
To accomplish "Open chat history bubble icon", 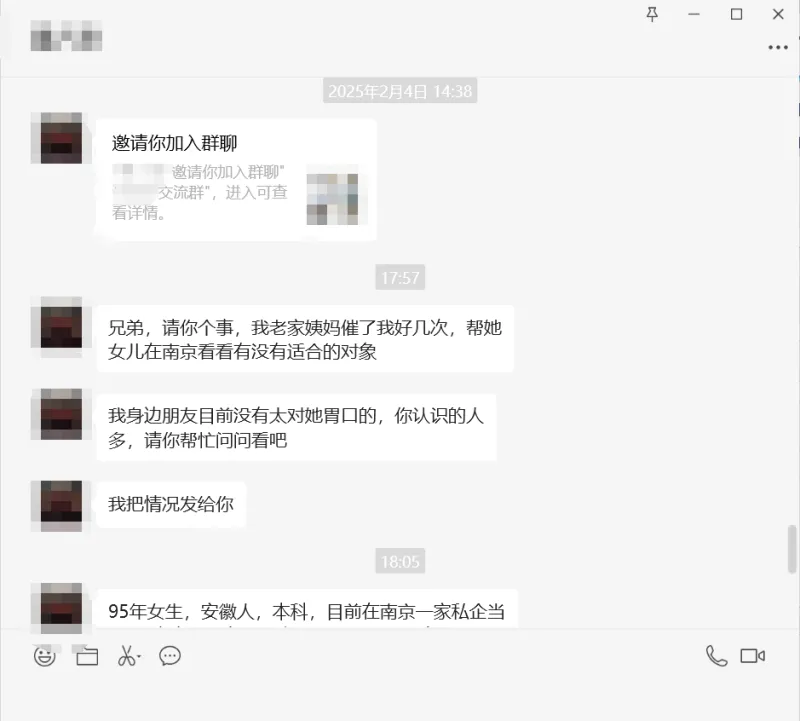I will (x=170, y=656).
